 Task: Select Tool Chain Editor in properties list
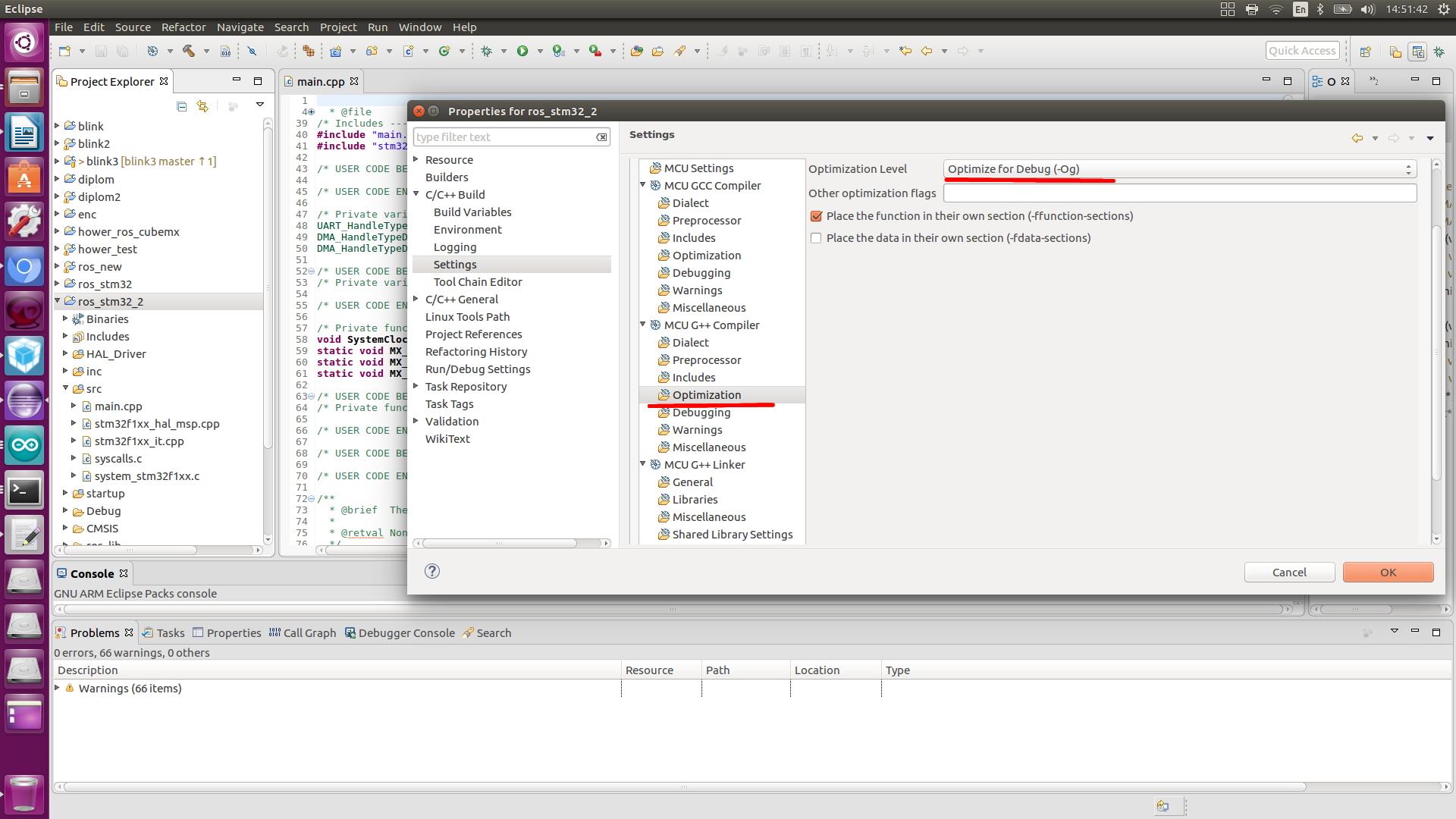[478, 282]
